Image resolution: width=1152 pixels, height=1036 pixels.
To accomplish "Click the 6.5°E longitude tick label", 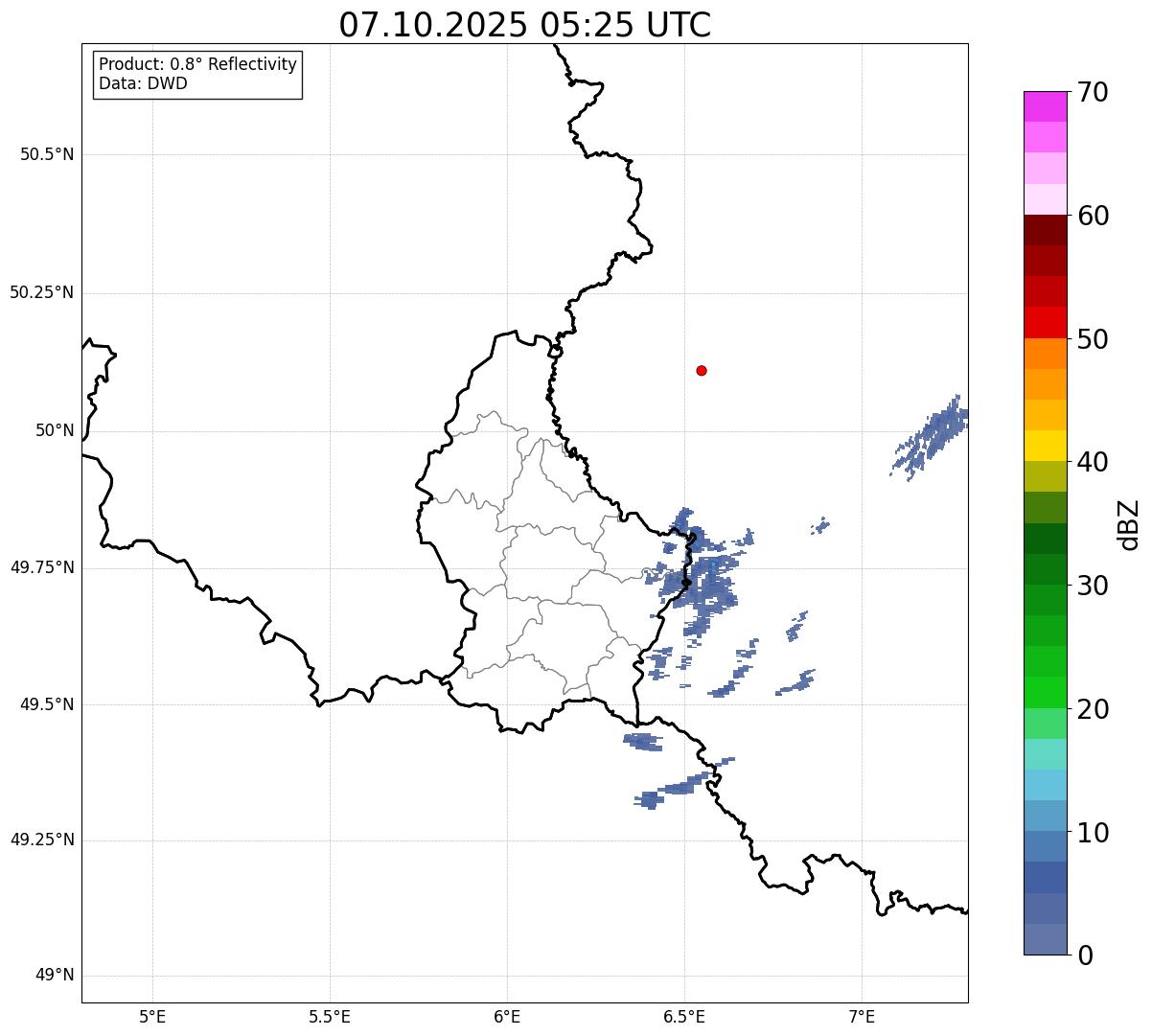I will tap(685, 1016).
